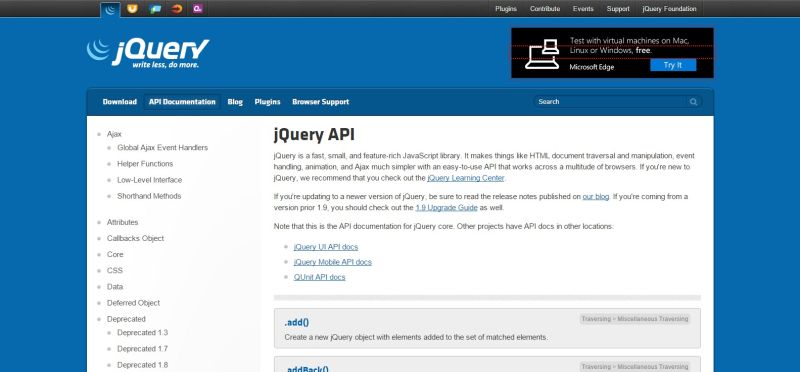Open the CSS category
This screenshot has width=800, height=372.
click(115, 270)
